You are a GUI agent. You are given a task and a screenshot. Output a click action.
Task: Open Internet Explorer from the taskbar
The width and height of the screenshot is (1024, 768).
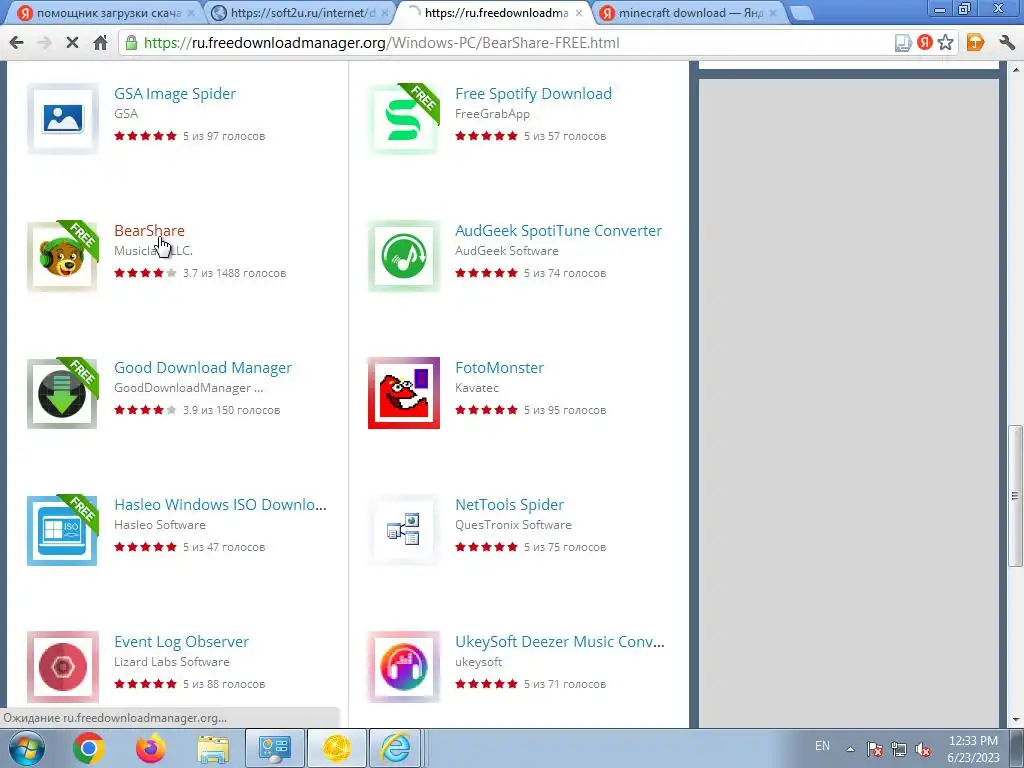point(396,748)
